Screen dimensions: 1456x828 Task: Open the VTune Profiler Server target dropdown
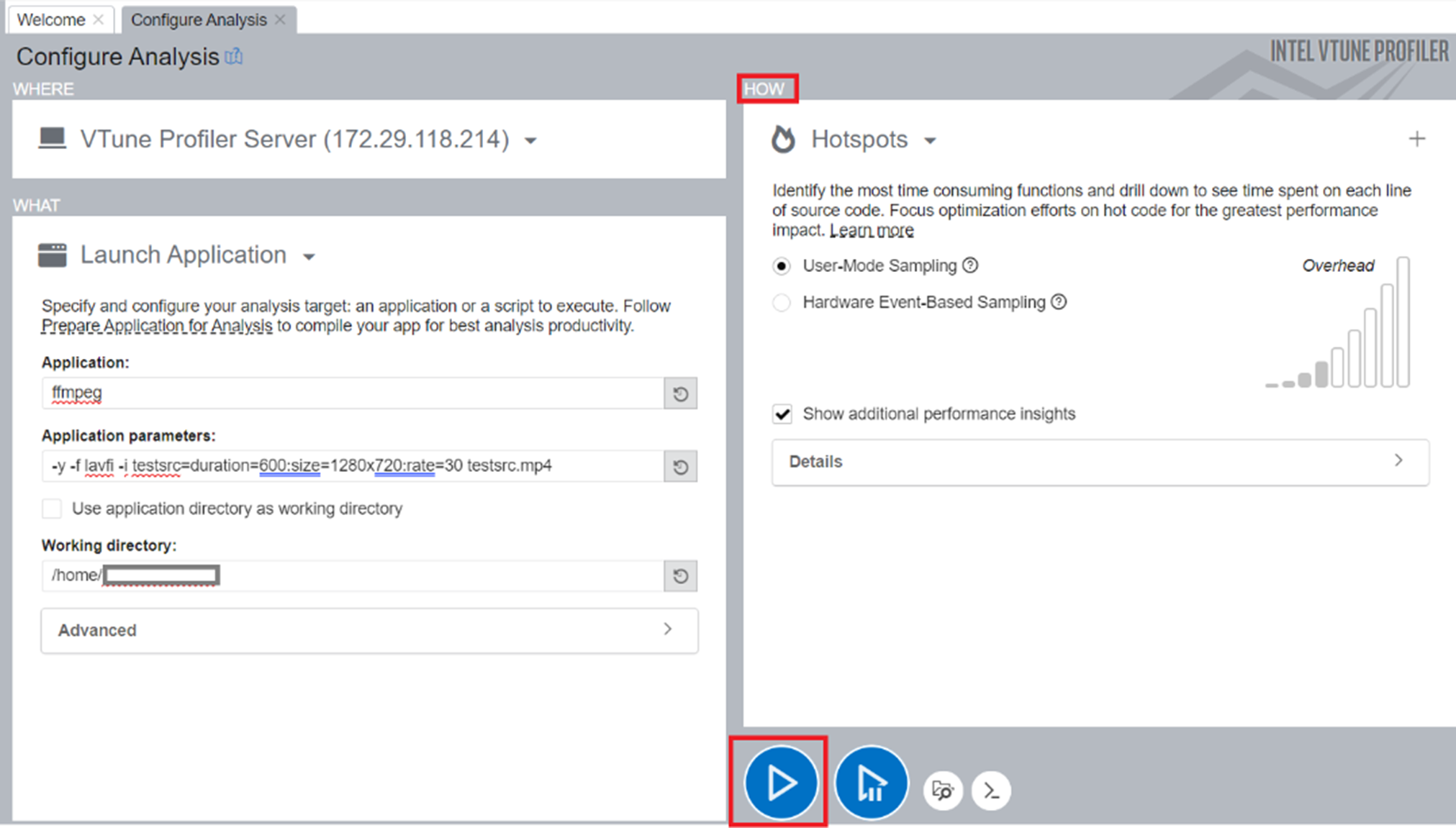(530, 140)
